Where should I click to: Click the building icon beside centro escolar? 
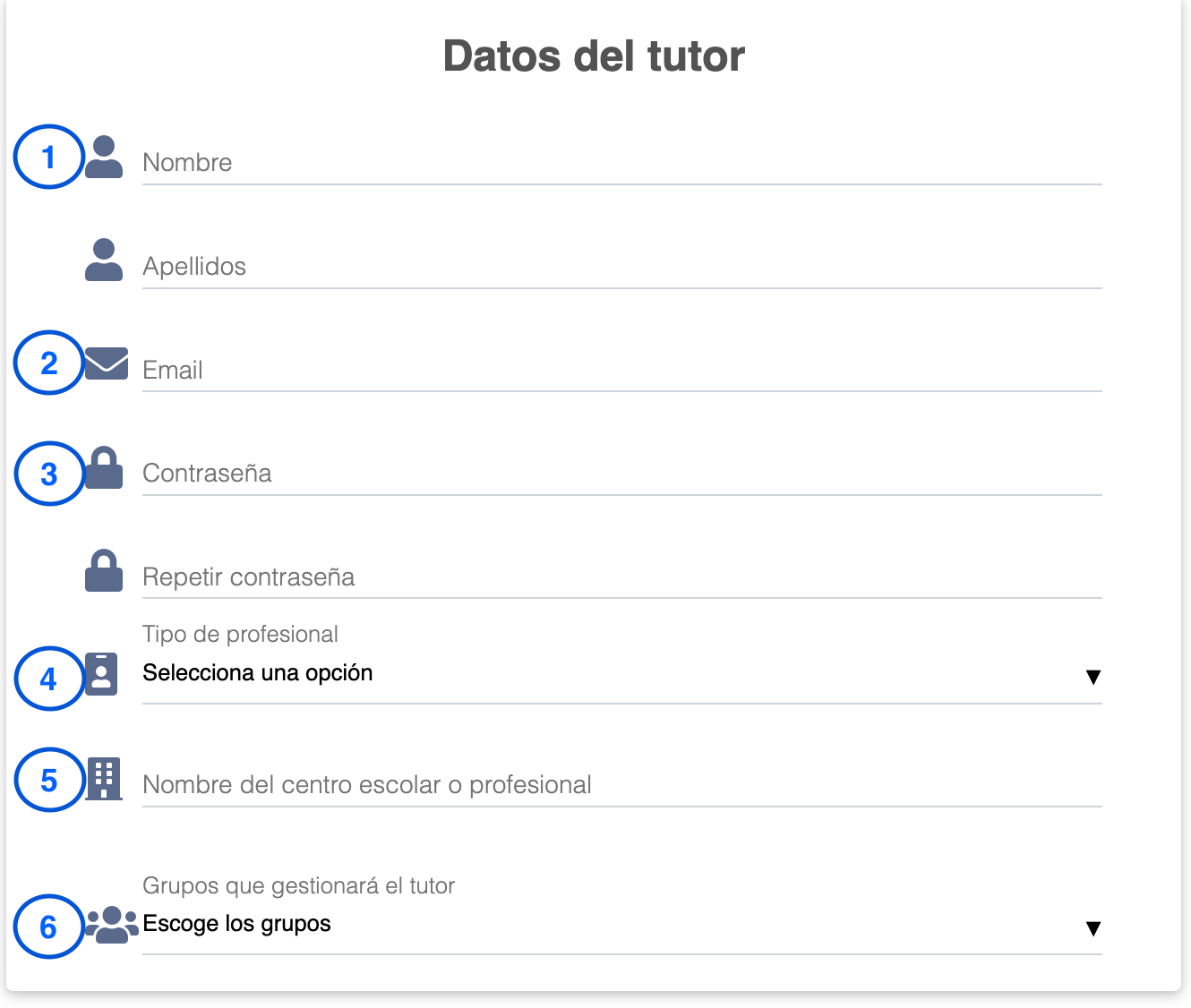coord(104,779)
